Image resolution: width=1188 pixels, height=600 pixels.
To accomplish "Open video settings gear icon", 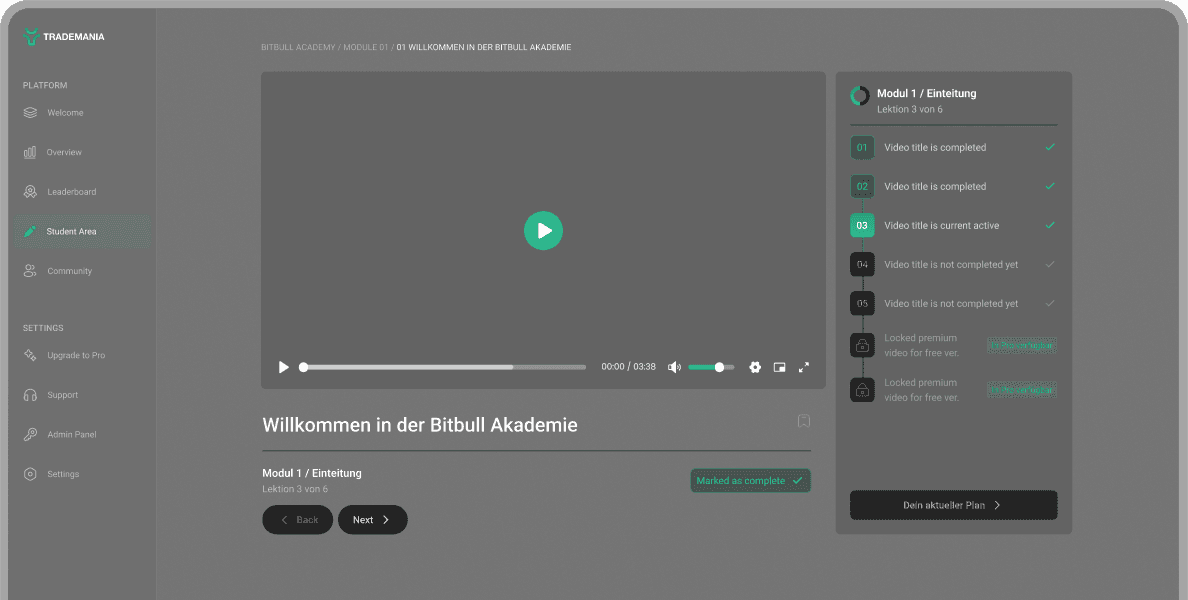I will (755, 367).
